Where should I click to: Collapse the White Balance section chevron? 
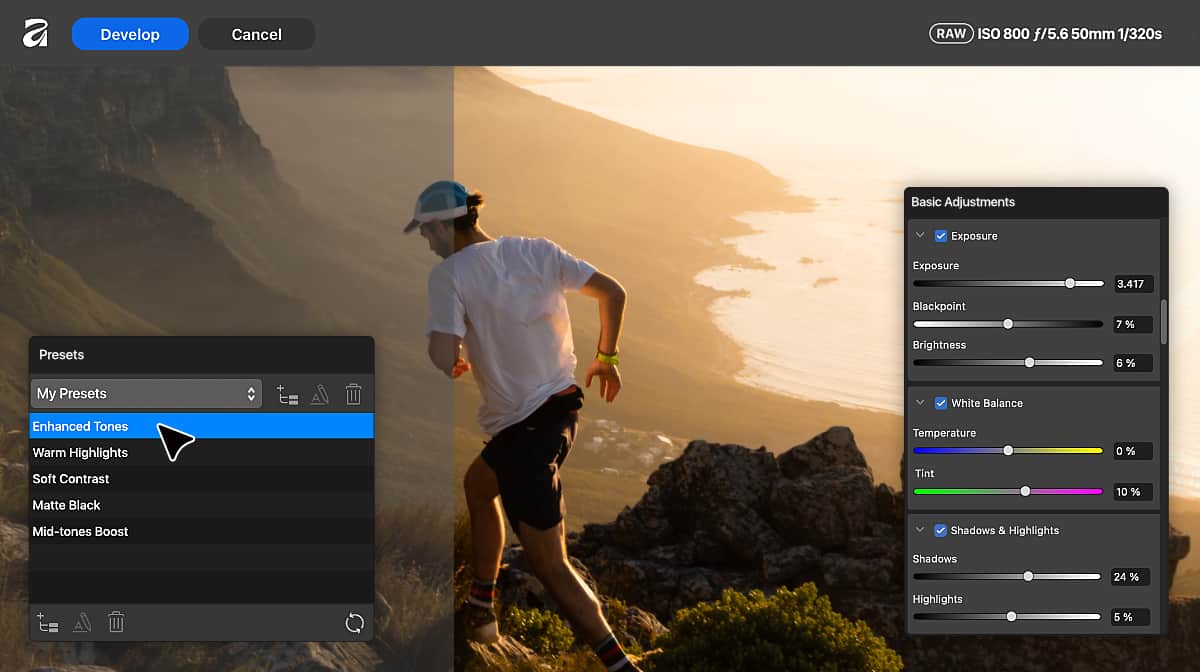920,403
